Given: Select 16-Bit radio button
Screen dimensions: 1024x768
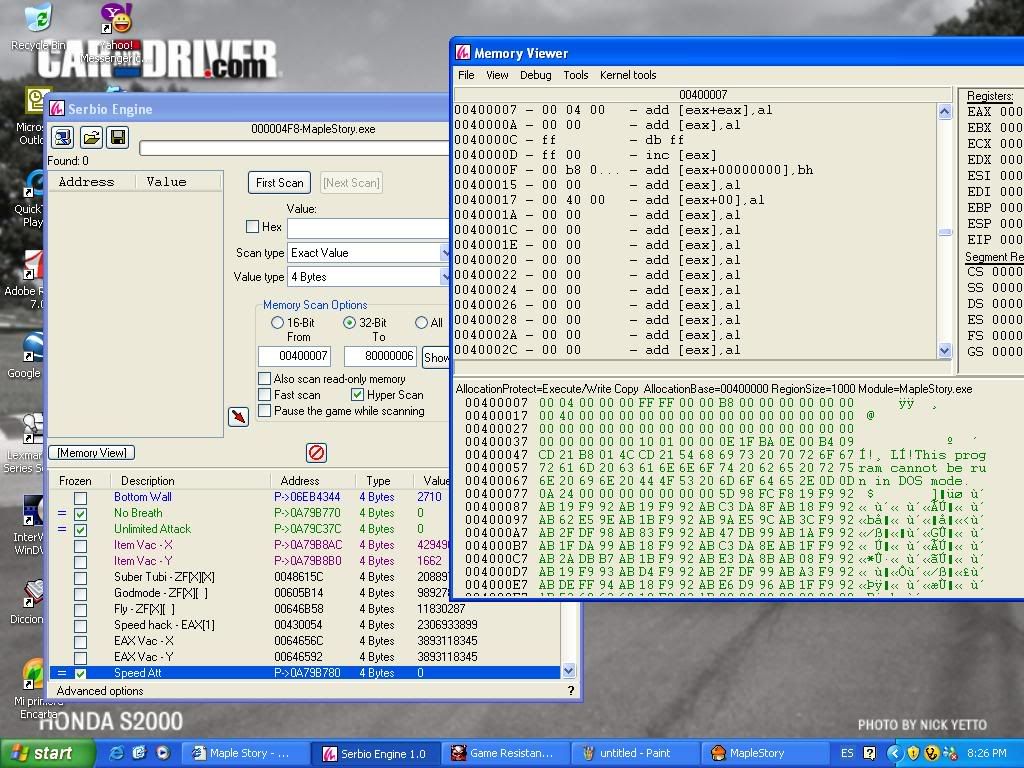Looking at the screenshot, I should [x=277, y=323].
